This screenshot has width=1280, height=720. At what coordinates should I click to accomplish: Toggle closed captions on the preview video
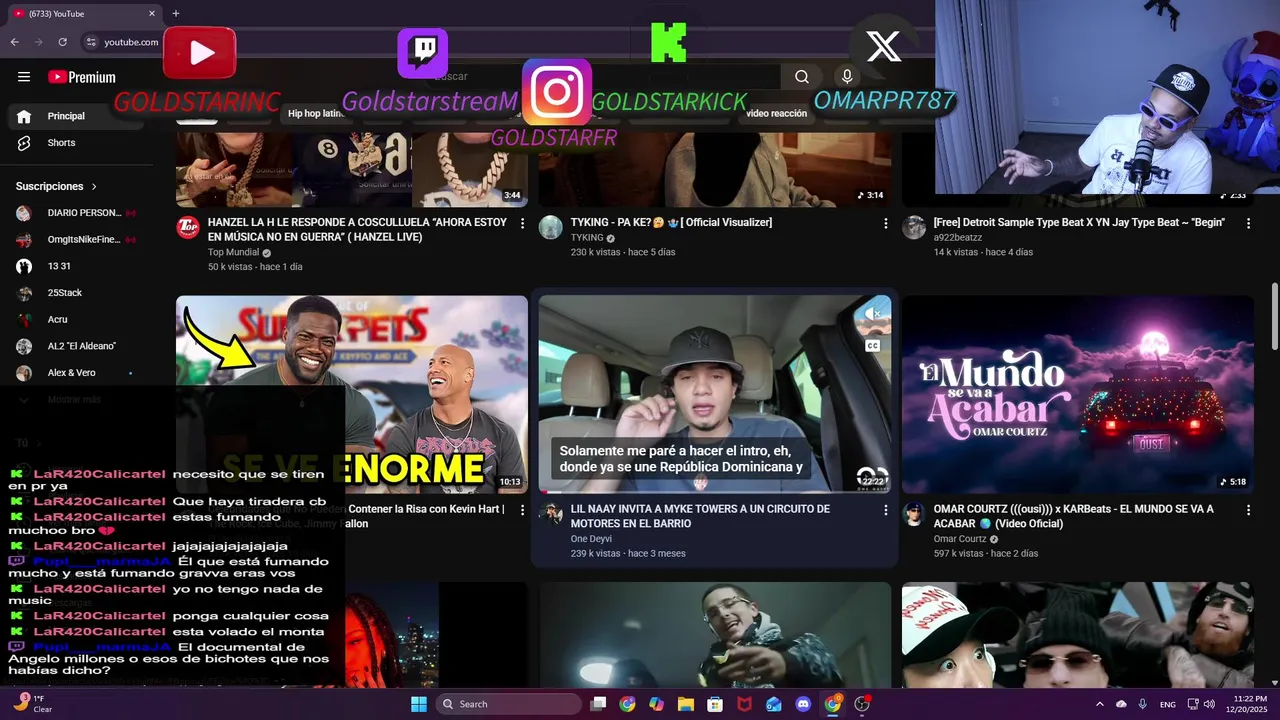tap(872, 345)
